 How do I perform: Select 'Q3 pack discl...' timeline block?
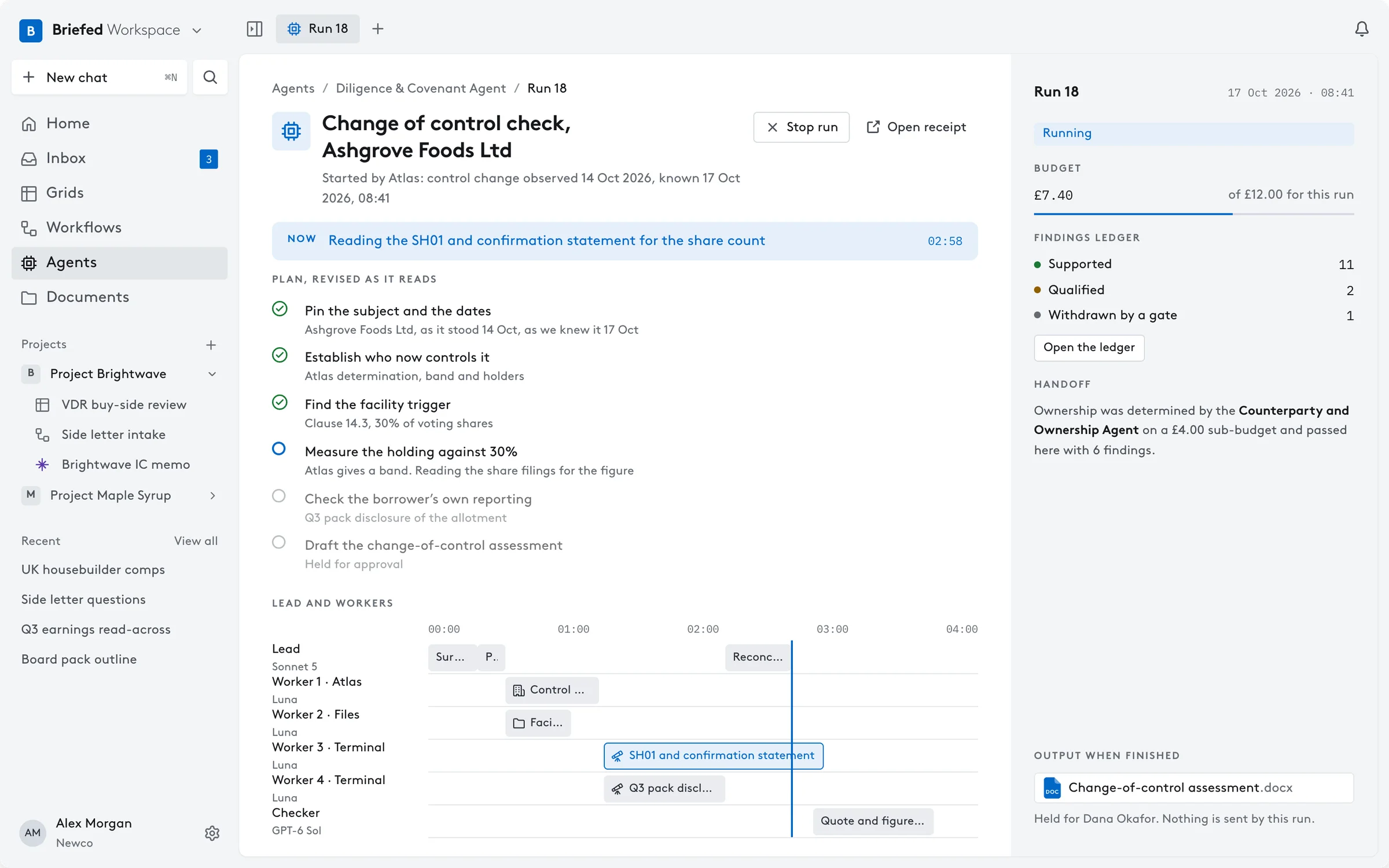(x=664, y=788)
